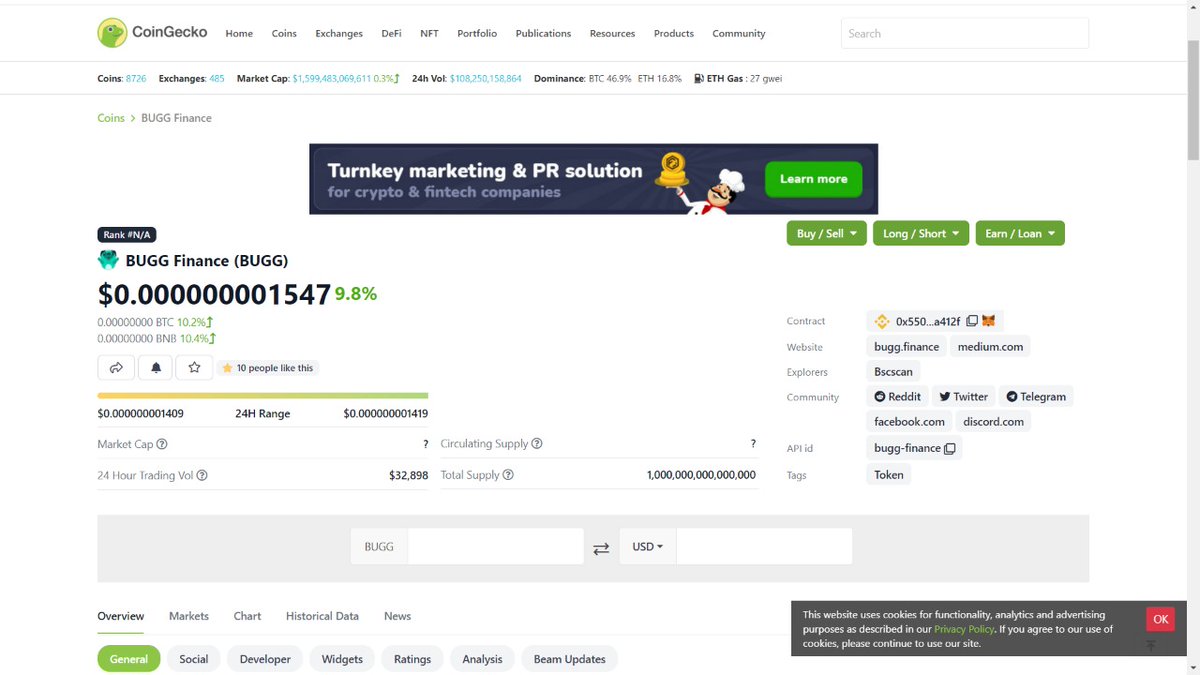Click the Coins breadcrumb link

[111, 118]
